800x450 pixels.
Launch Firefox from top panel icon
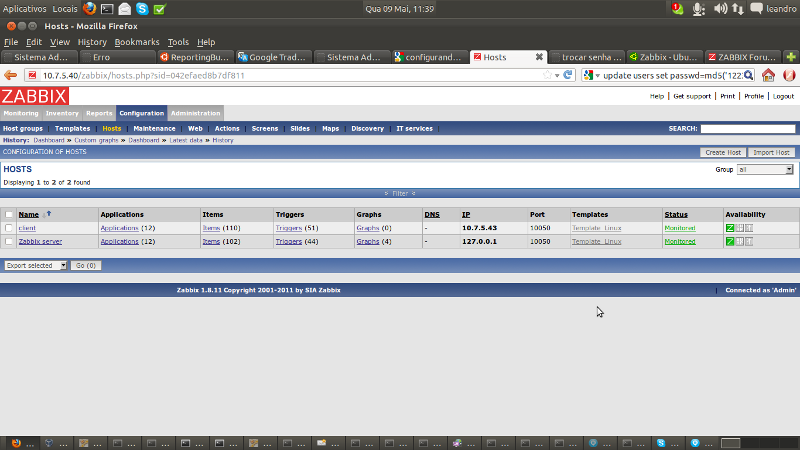coord(89,9)
